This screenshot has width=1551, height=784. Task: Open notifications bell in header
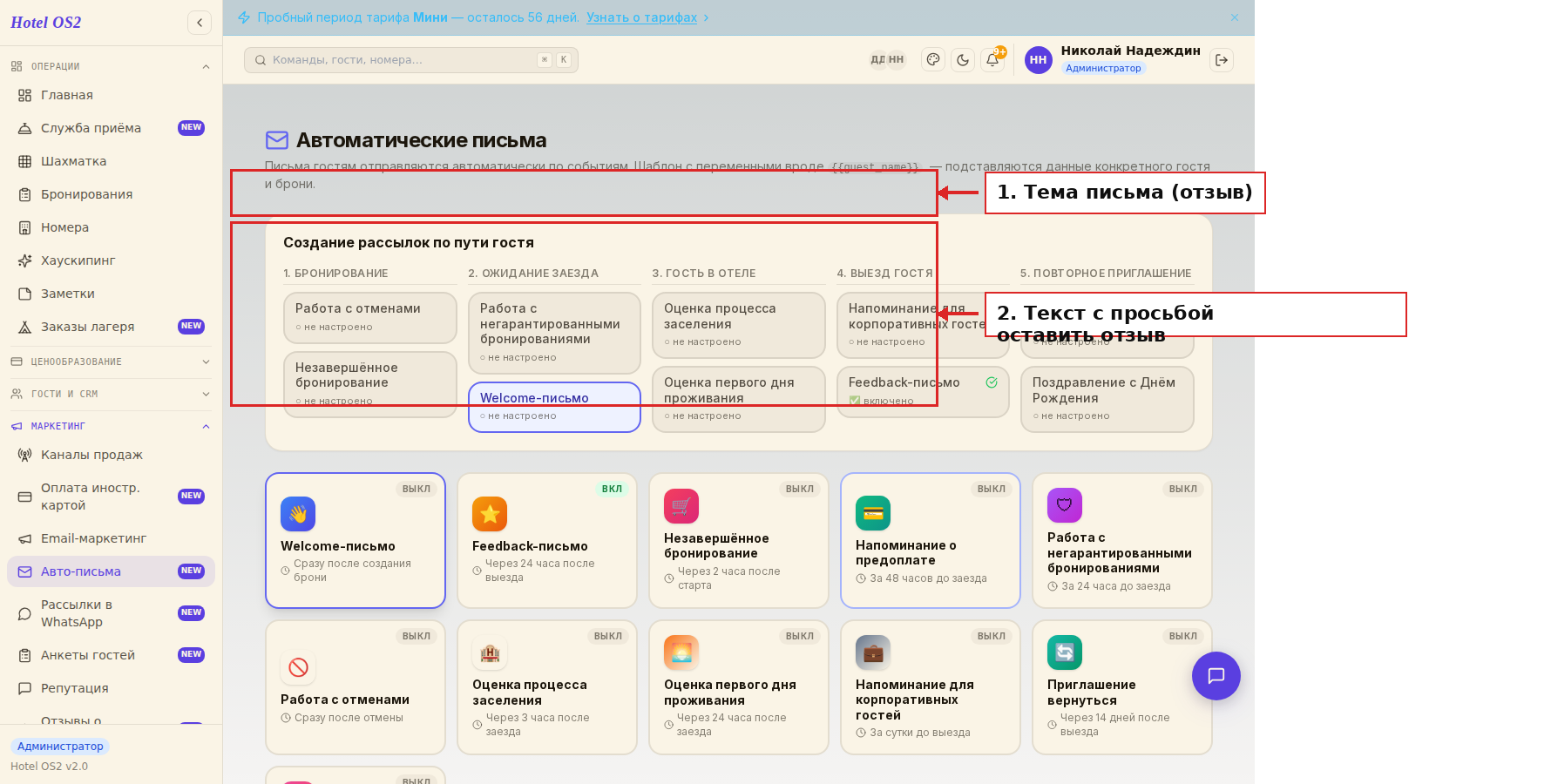tap(992, 60)
